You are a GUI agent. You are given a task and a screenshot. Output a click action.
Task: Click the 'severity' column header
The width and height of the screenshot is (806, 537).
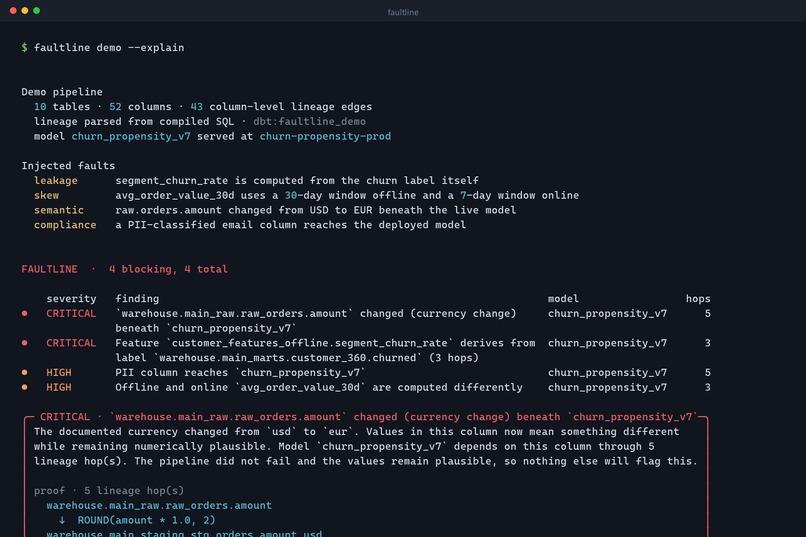pyautogui.click(x=71, y=299)
